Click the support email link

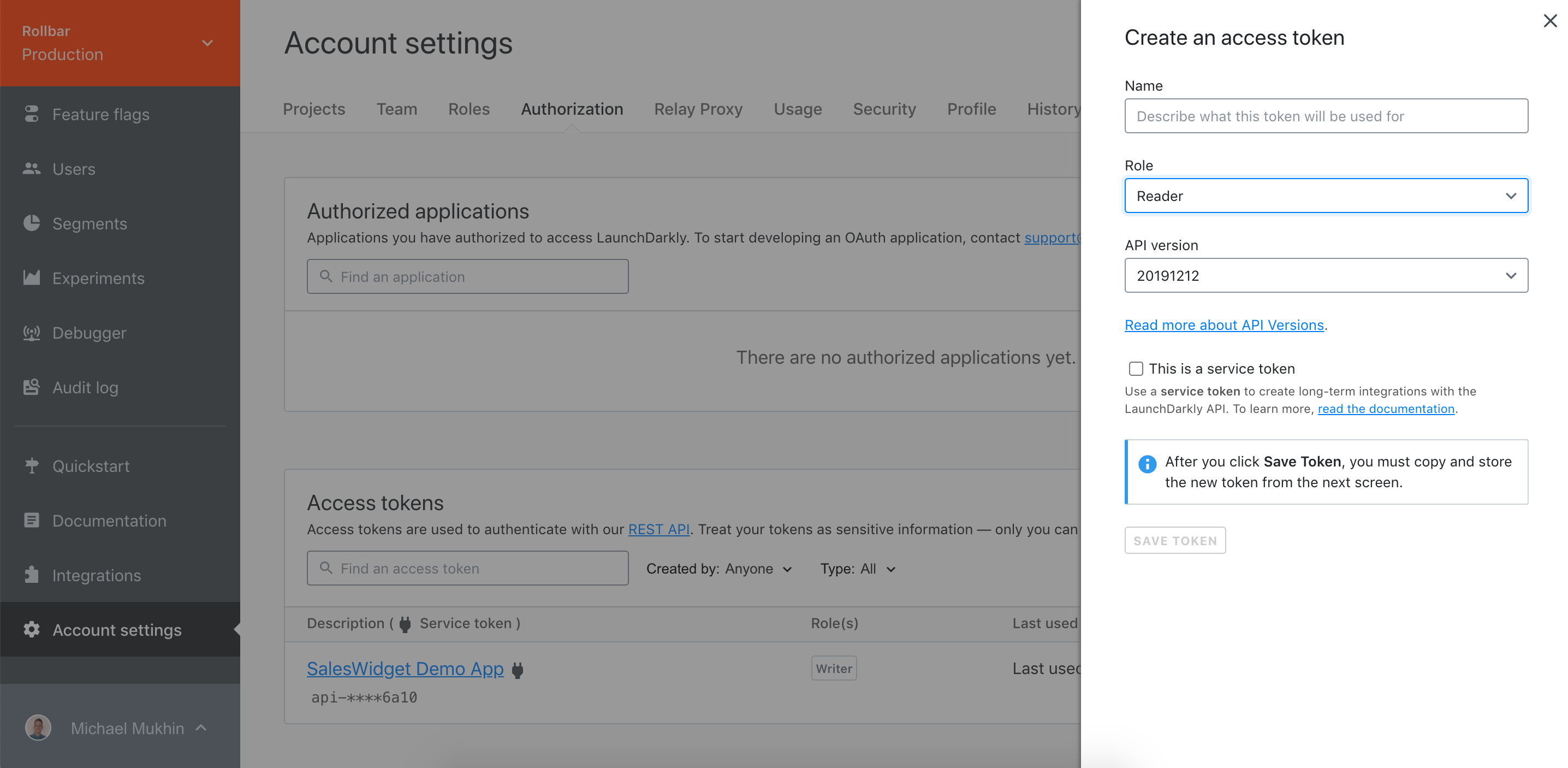tap(1053, 238)
